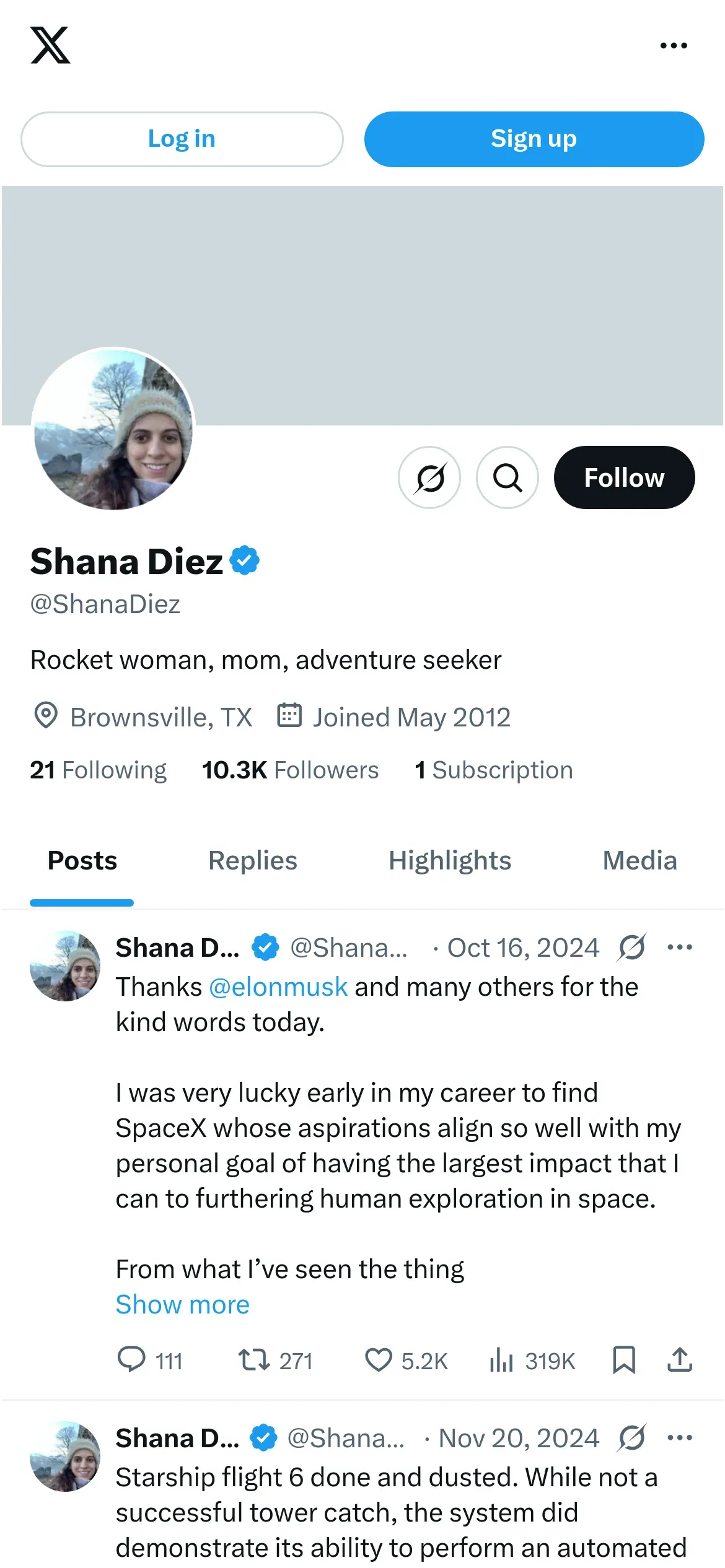Image resolution: width=725 pixels, height=1568 pixels.
Task: Click the profile search magnifier icon
Action: tap(507, 477)
